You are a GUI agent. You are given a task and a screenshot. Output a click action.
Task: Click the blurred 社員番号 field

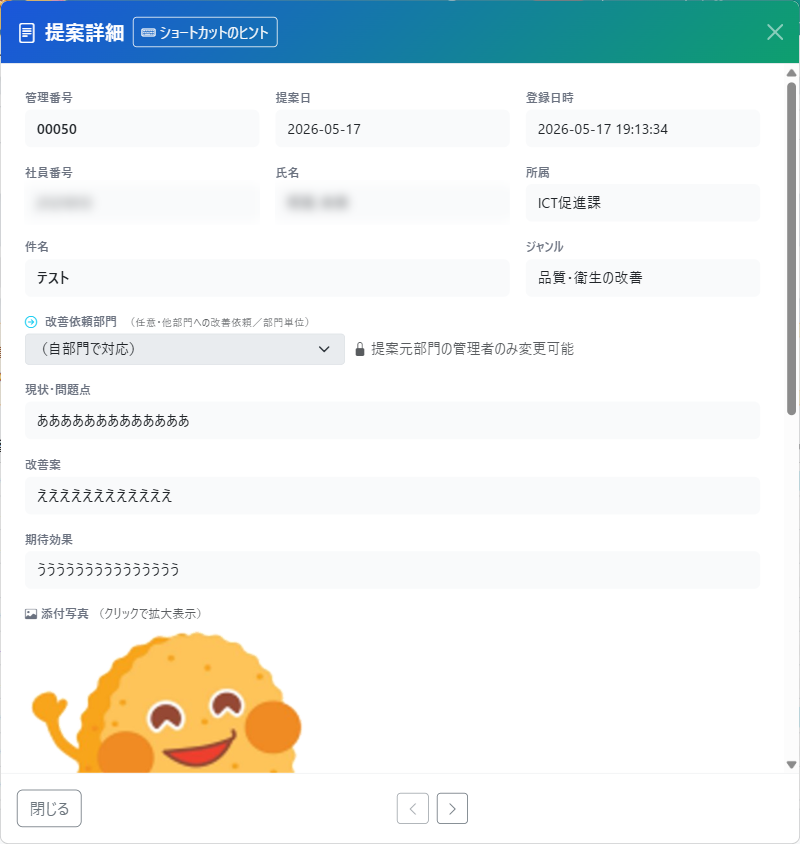click(x=142, y=203)
